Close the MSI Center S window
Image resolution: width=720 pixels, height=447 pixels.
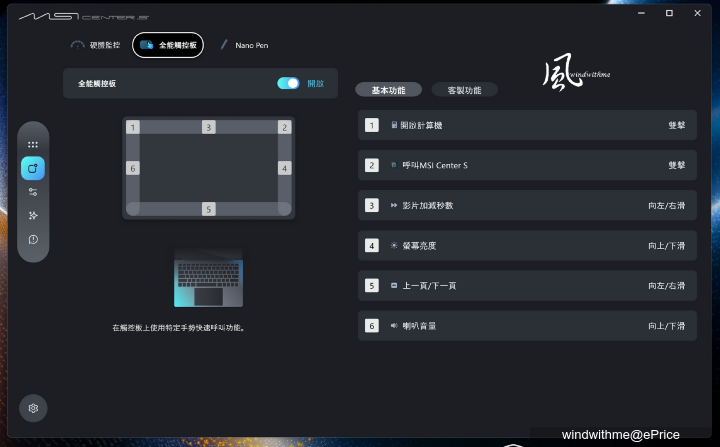coord(698,13)
